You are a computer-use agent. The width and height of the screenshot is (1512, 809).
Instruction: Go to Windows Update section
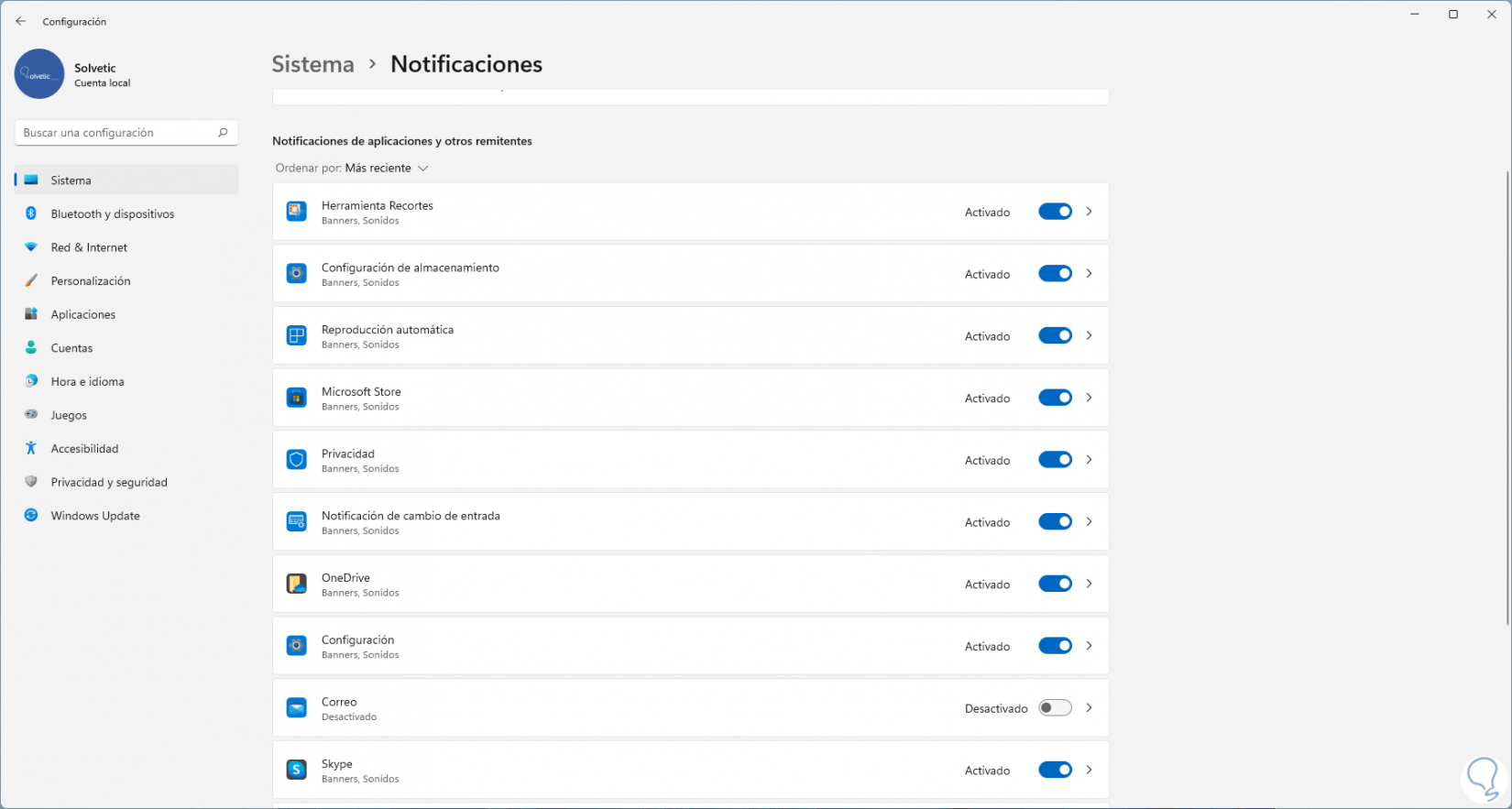(95, 516)
